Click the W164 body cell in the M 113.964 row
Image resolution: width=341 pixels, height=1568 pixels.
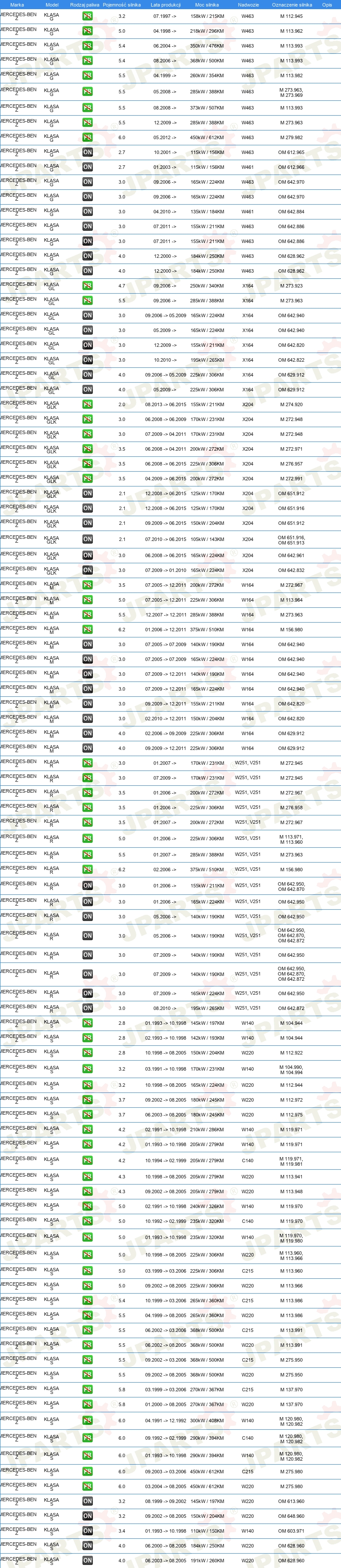248,600
